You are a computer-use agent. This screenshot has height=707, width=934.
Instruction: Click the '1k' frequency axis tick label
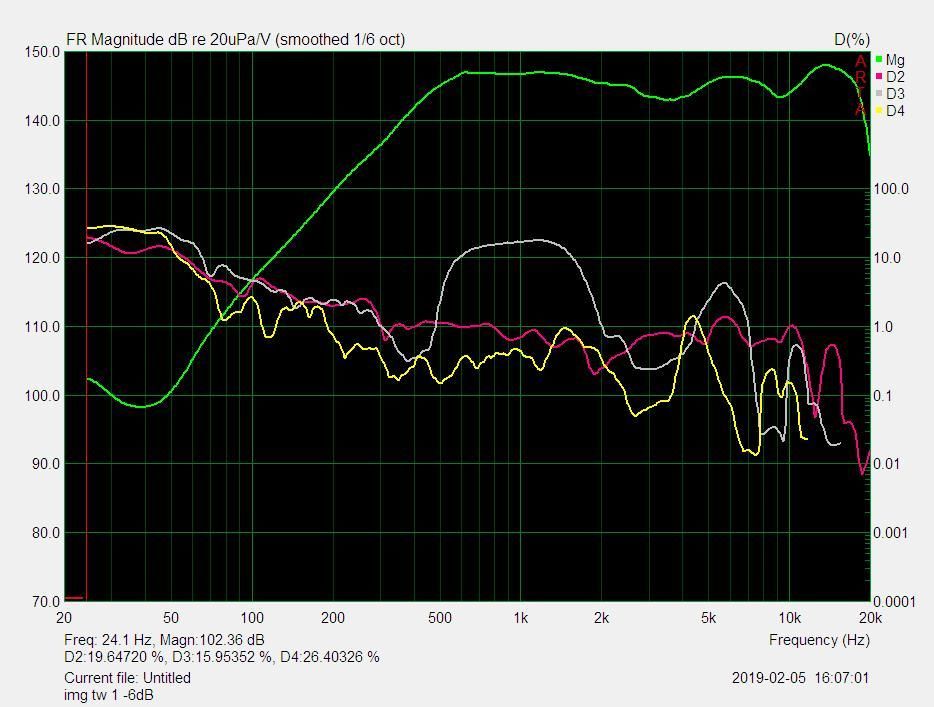[521, 618]
